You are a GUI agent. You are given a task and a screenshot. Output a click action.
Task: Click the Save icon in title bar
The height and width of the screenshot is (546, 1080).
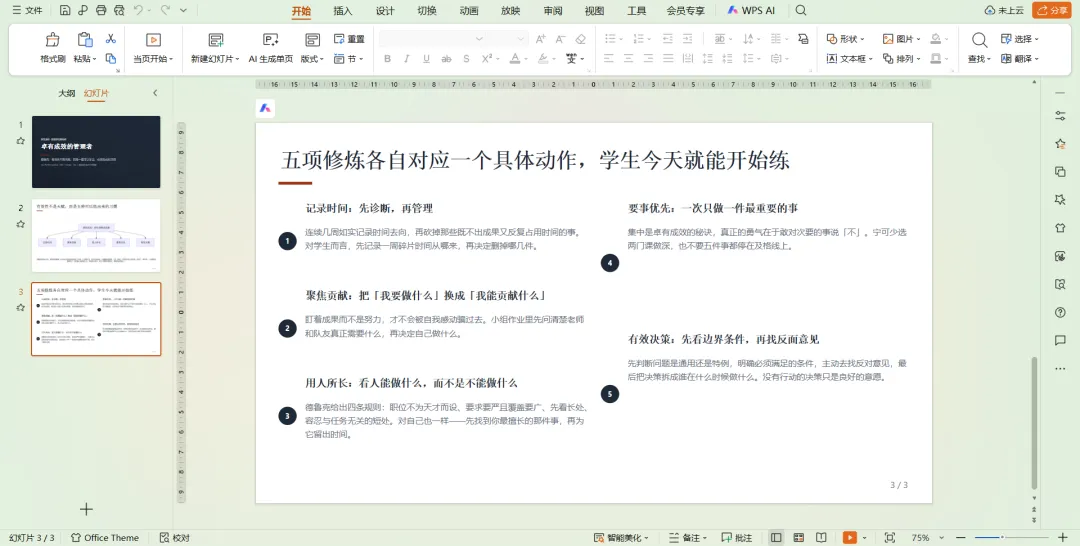[65, 10]
